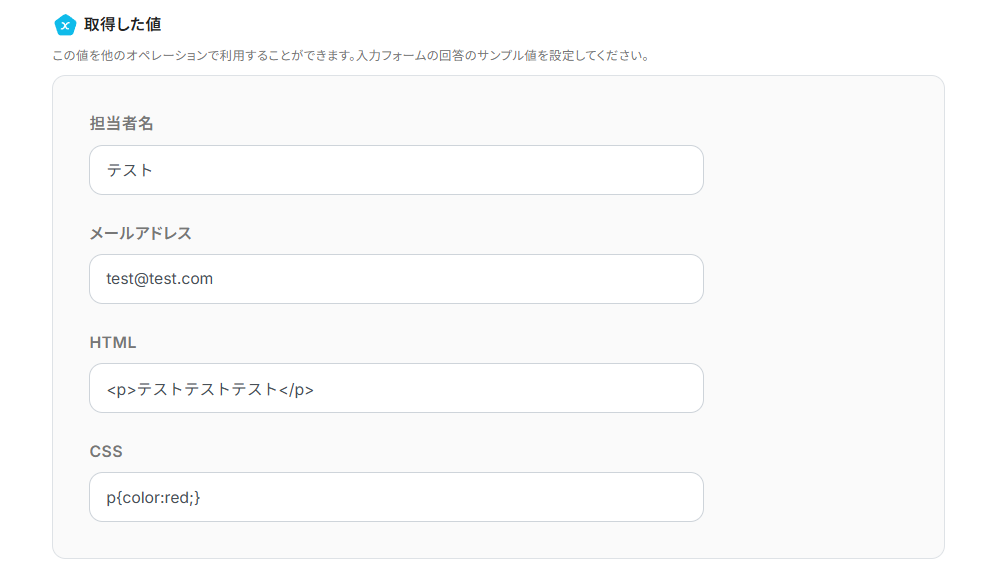Image resolution: width=986 pixels, height=586 pixels.
Task: Click the 担当者名 field label
Action: [x=121, y=124]
